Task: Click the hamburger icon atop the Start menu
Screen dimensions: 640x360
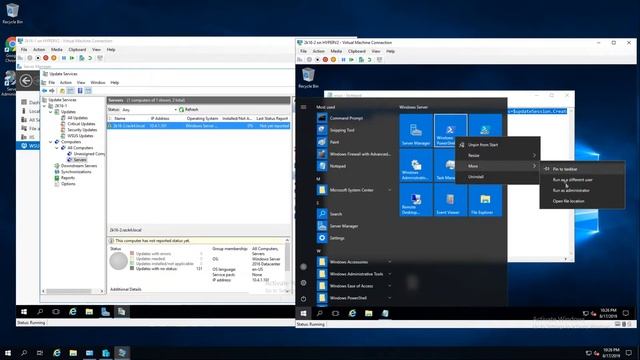Action: coord(303,107)
